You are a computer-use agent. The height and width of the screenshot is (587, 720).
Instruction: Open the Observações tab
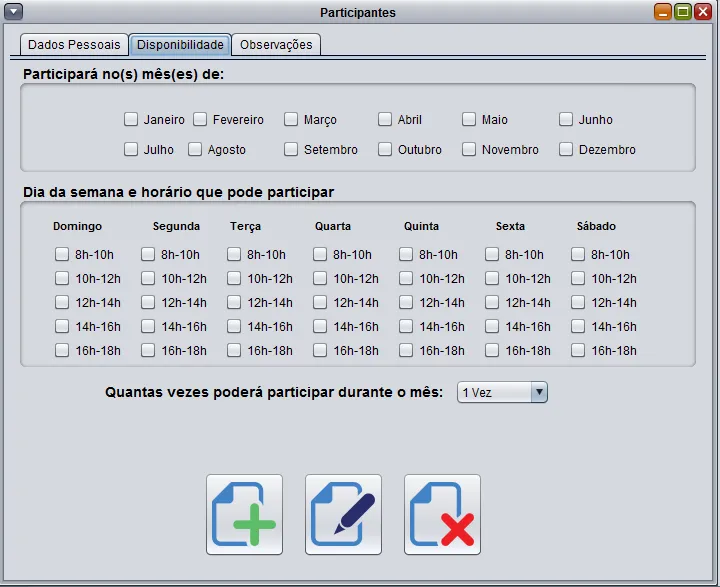tap(276, 45)
